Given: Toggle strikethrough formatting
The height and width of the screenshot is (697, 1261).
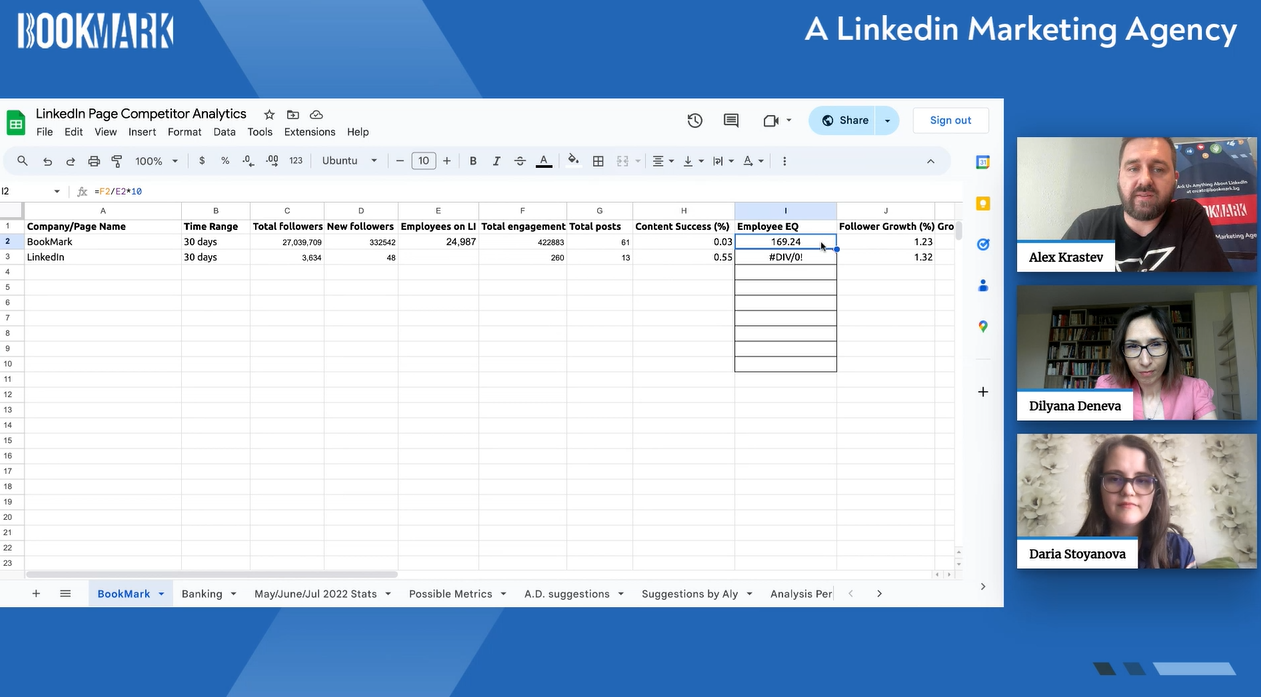Looking at the screenshot, I should coord(520,161).
